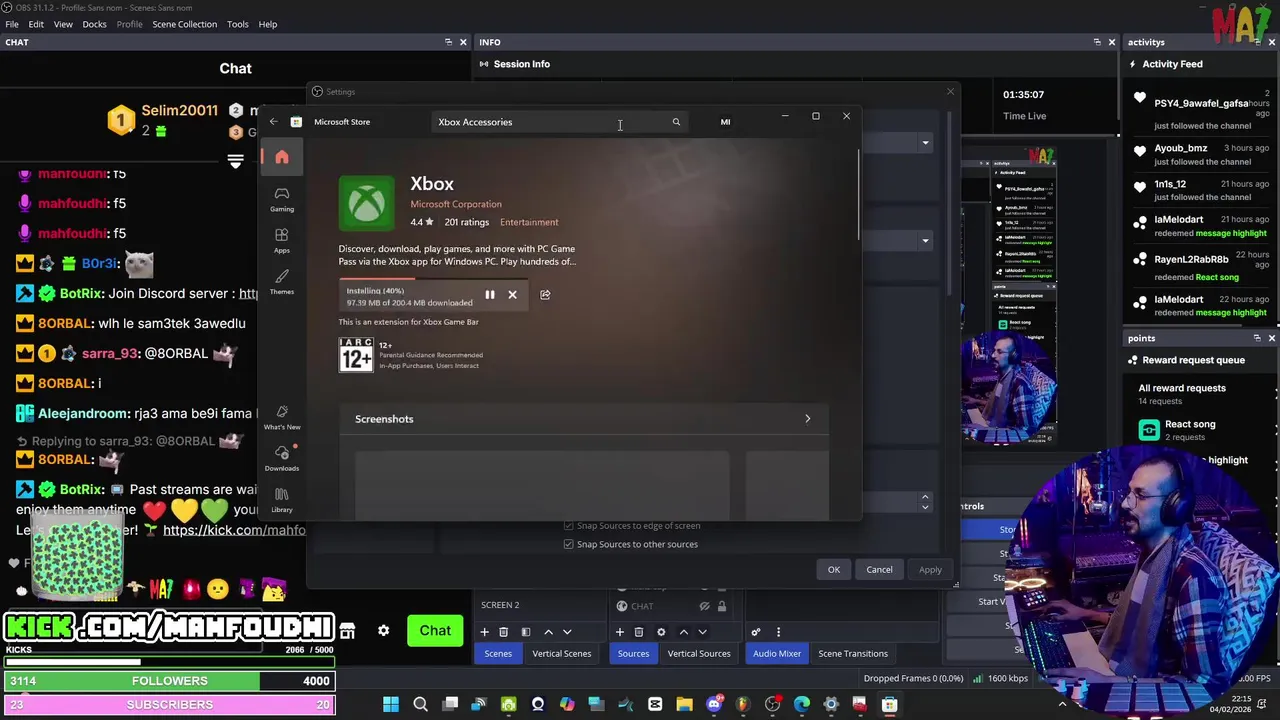This screenshot has width=1280, height=720.
Task: Open OBS Docks menu
Action: tap(94, 24)
